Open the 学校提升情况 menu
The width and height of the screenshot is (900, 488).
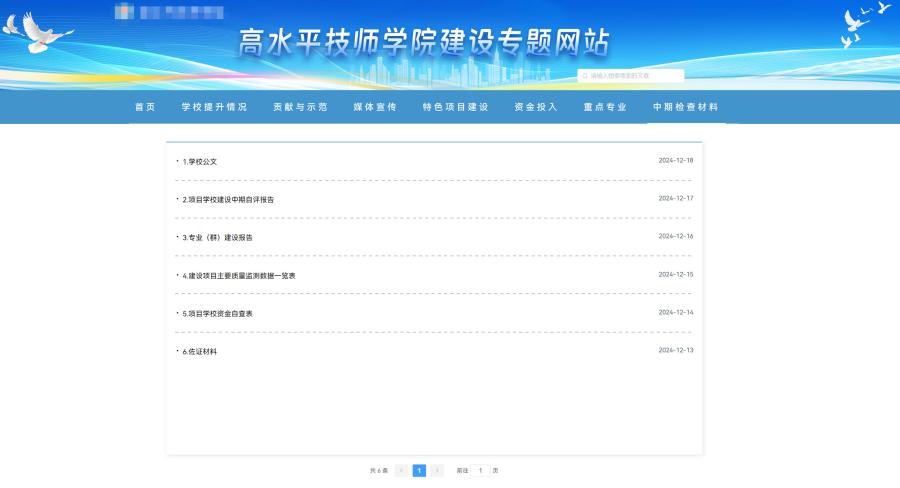click(x=214, y=107)
